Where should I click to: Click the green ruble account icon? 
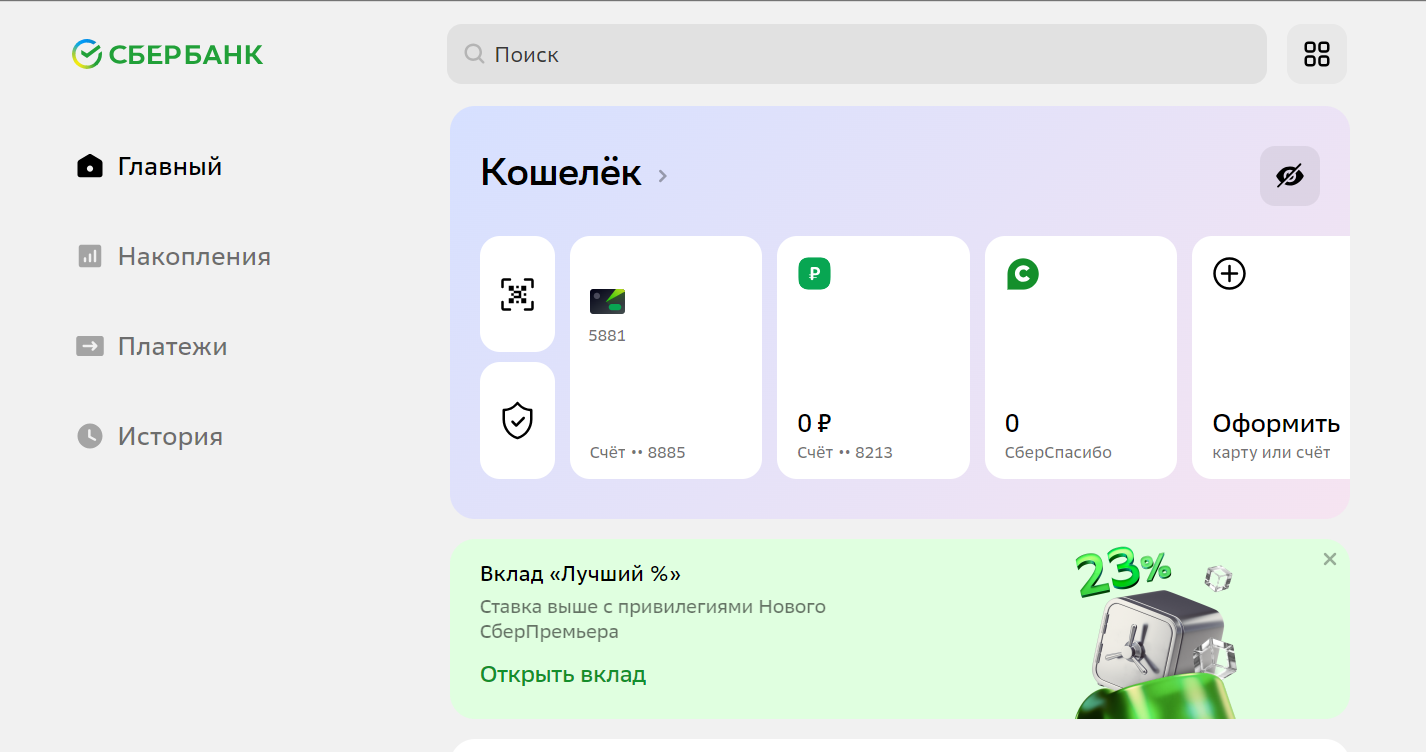click(x=814, y=273)
